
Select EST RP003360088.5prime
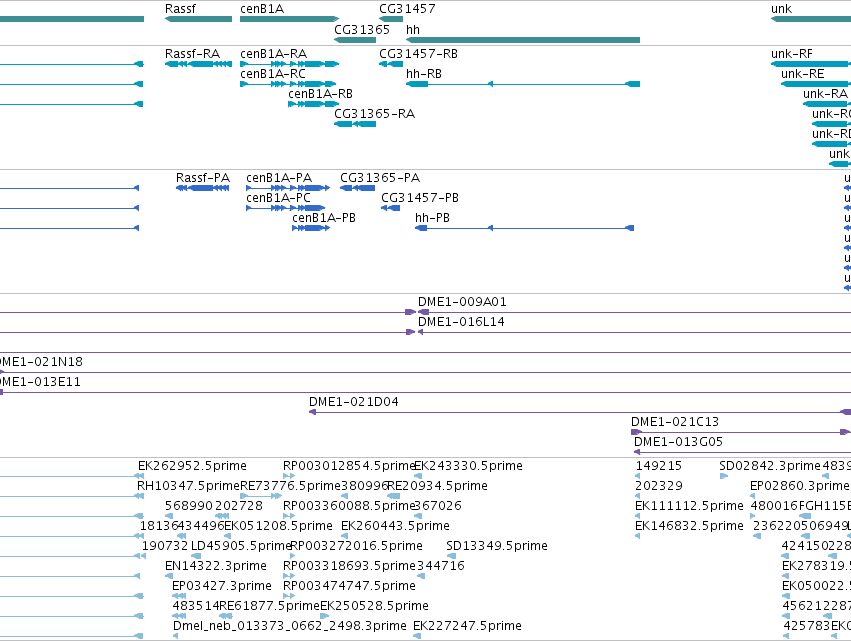pyautogui.click(x=349, y=506)
